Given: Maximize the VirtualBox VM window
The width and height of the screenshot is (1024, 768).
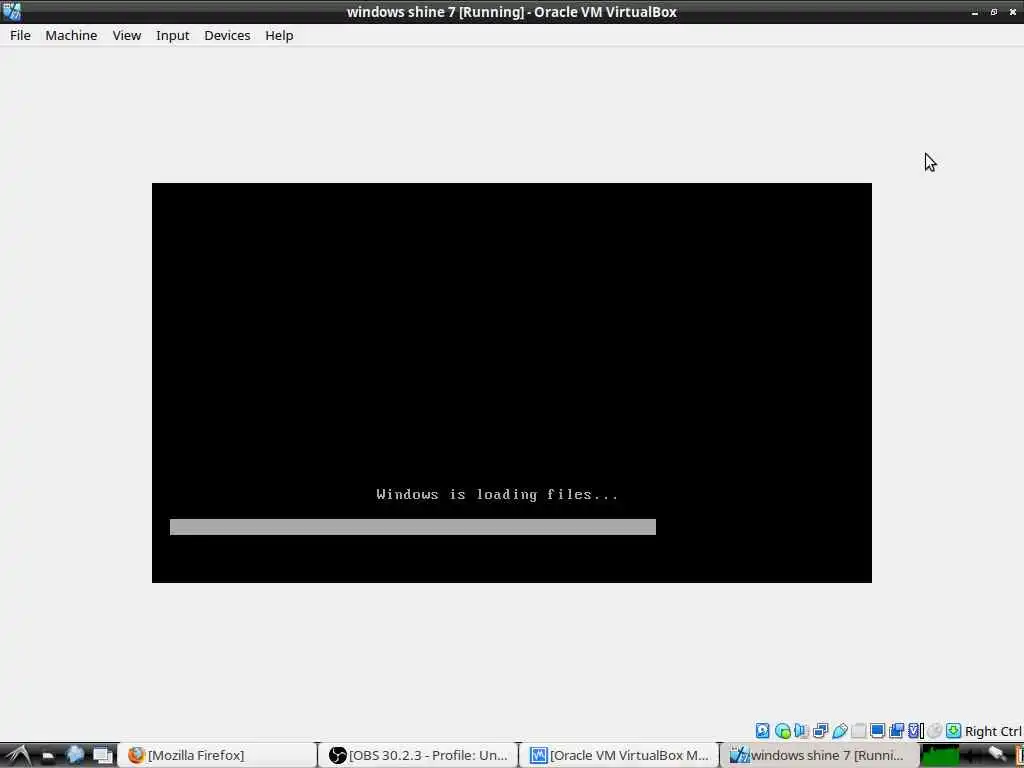Looking at the screenshot, I should (x=994, y=12).
